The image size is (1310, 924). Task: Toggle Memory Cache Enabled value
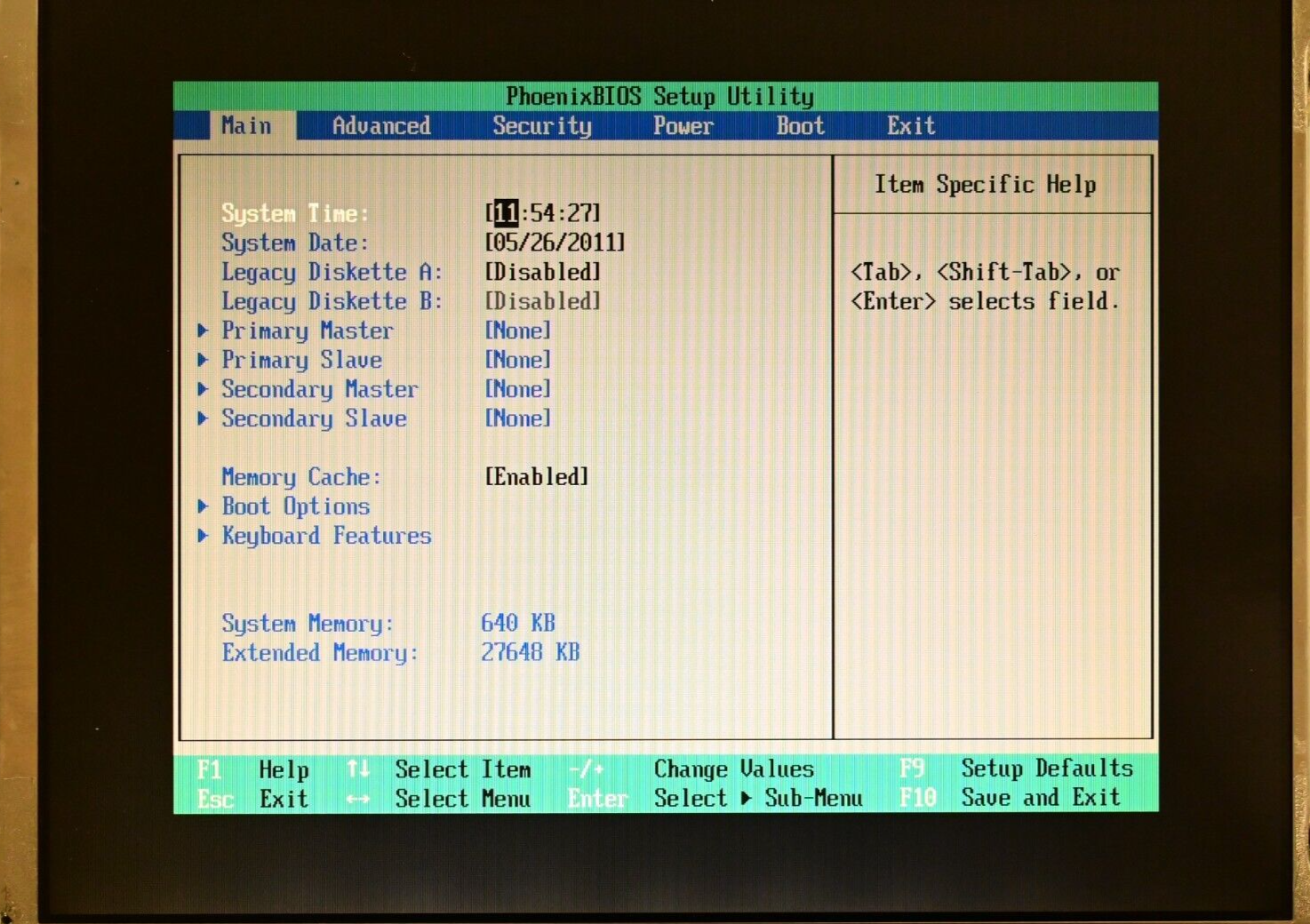click(x=537, y=476)
